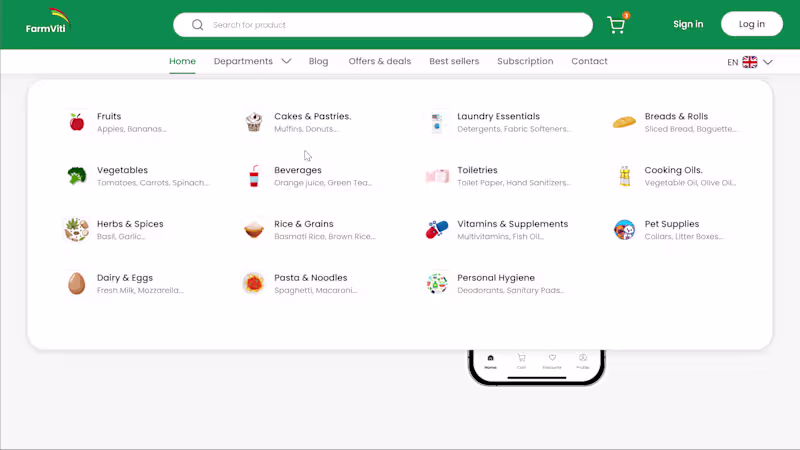The image size is (800, 450).
Task: Open the Beverages category
Action: tap(297, 170)
